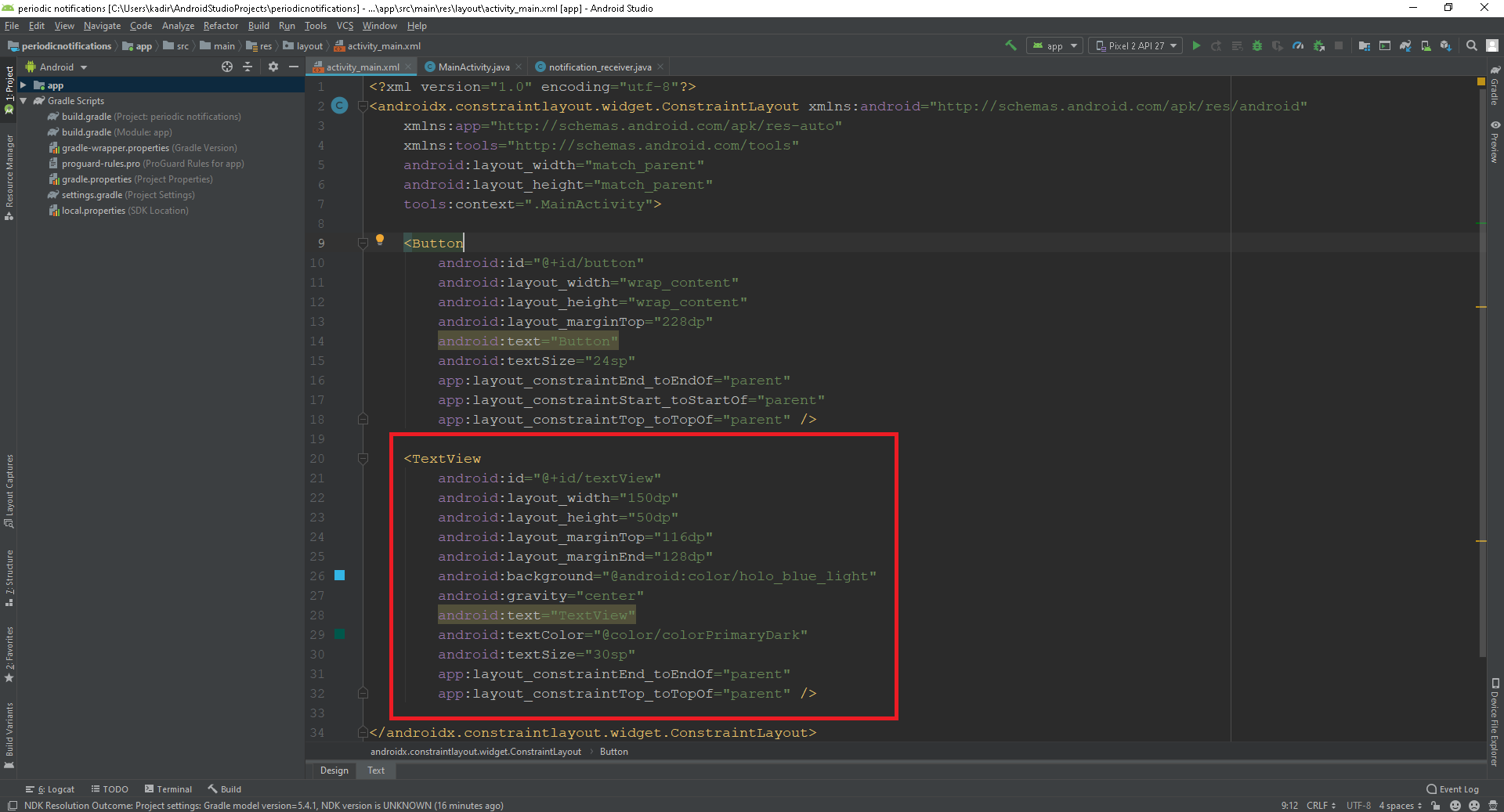Open the AVD Manager icon

[x=1426, y=45]
